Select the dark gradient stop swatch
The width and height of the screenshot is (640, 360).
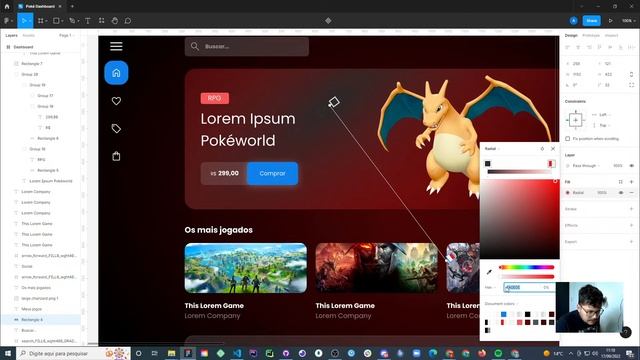point(487,164)
